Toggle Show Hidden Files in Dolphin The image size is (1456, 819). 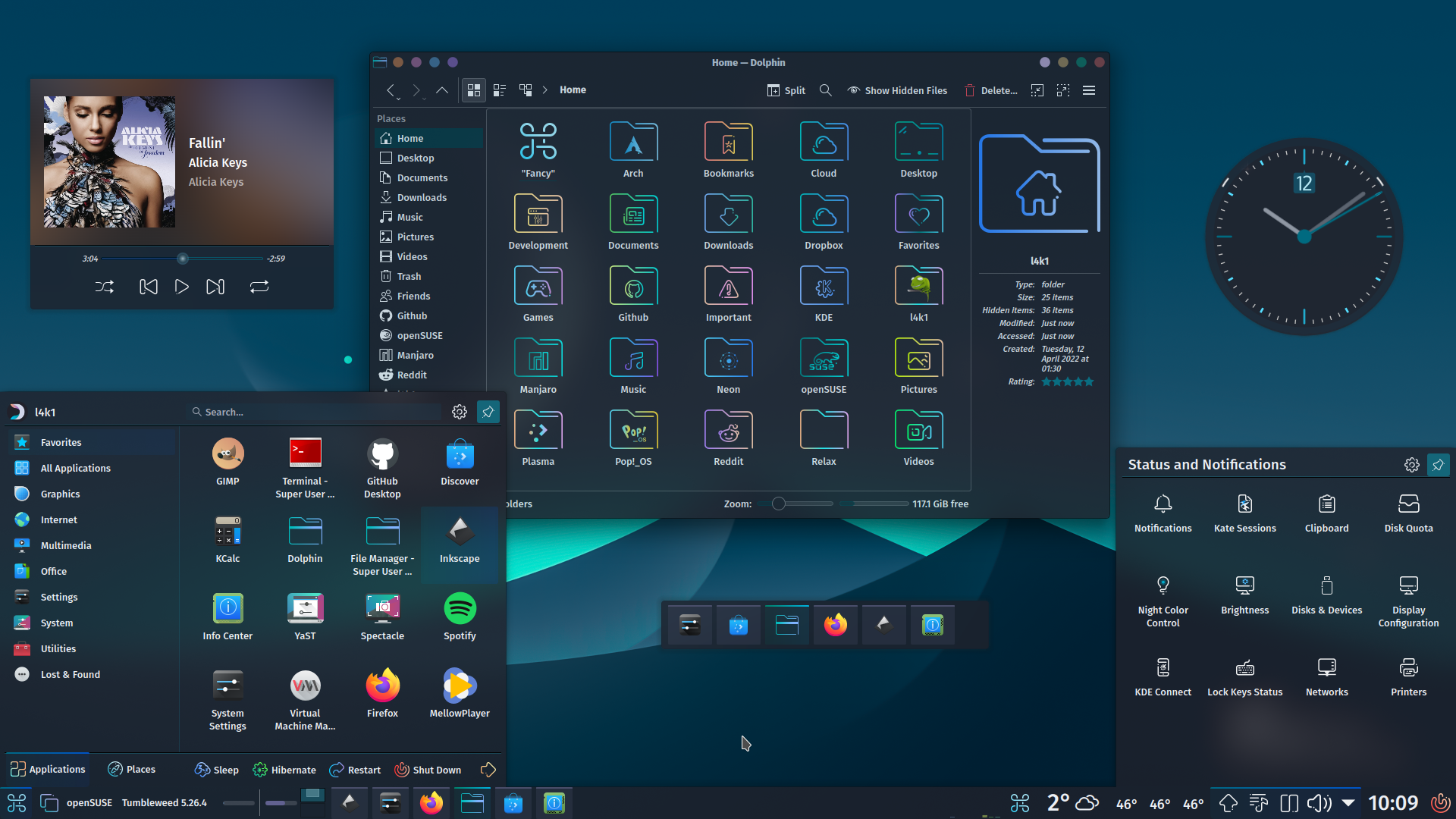click(x=897, y=89)
